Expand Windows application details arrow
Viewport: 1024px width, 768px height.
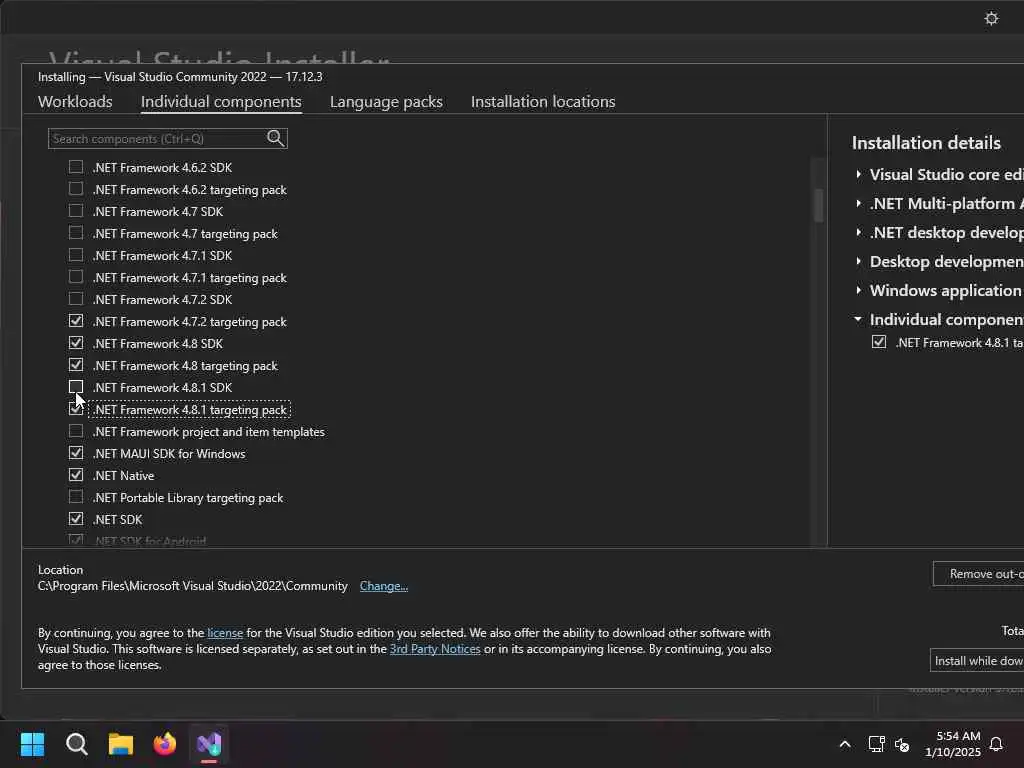[859, 290]
